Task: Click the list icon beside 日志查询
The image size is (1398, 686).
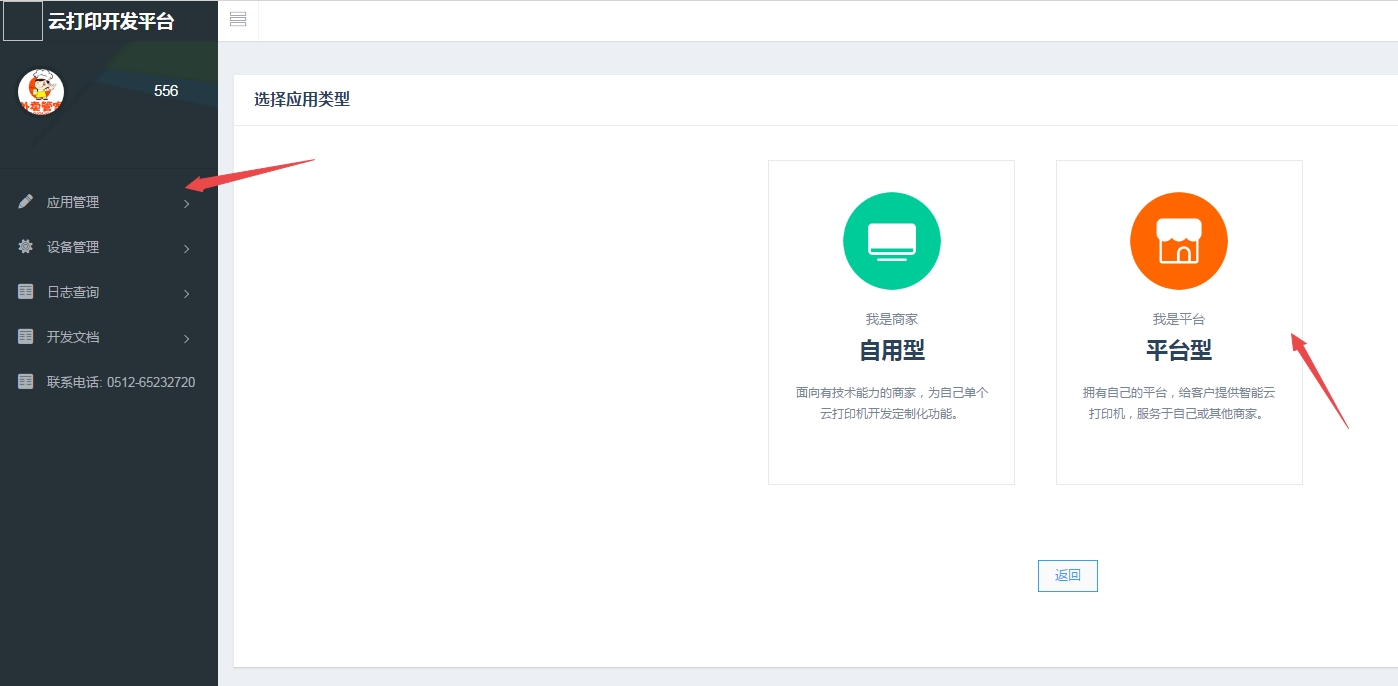Action: coord(26,291)
